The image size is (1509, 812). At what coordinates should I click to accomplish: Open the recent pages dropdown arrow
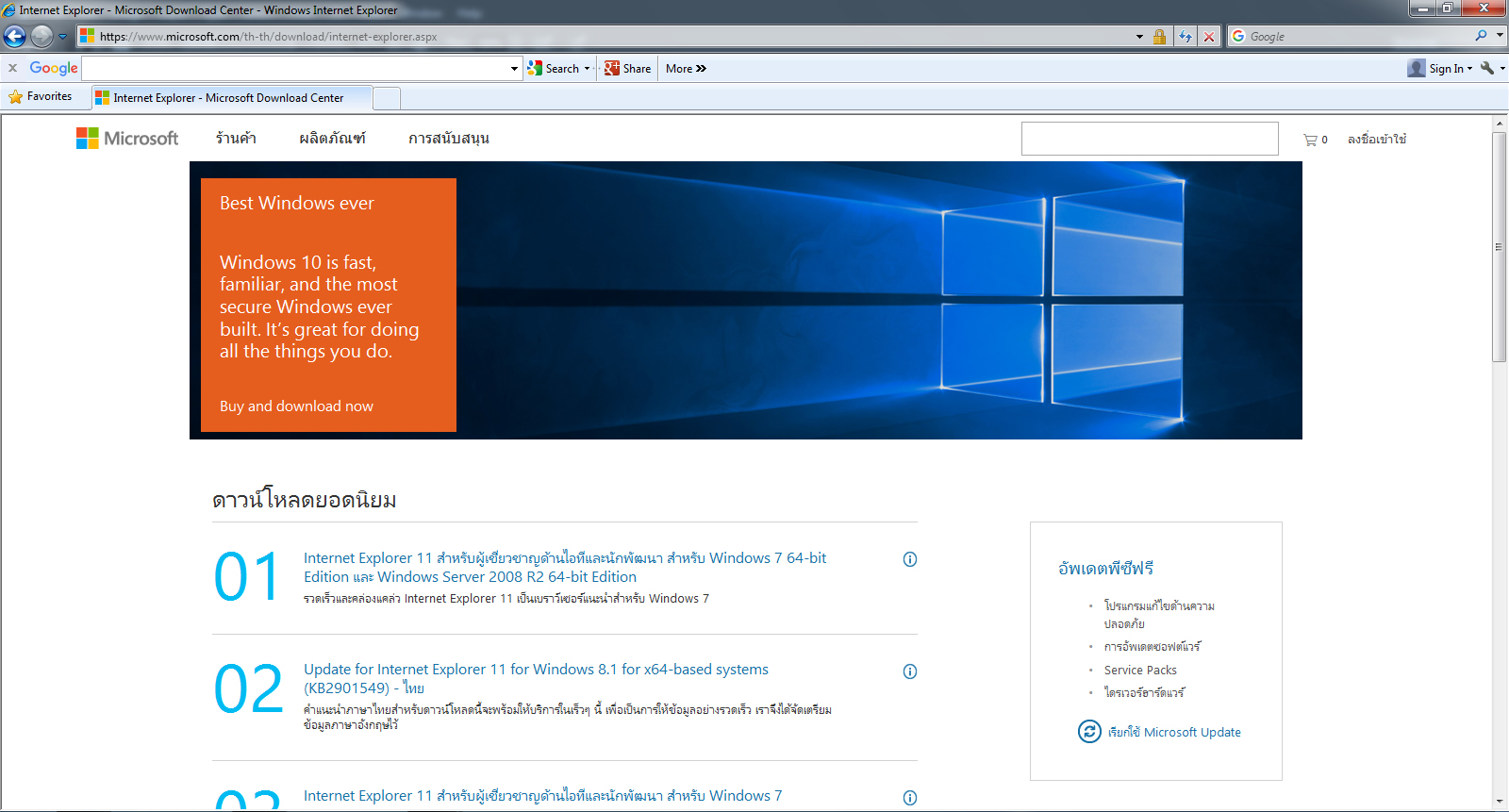63,37
